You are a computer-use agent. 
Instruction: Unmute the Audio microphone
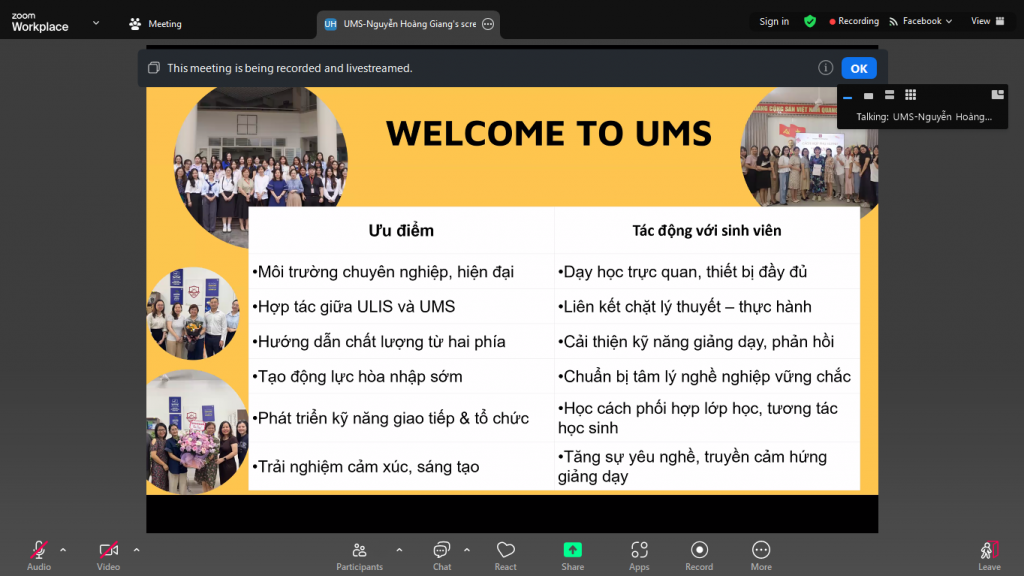pos(39,556)
